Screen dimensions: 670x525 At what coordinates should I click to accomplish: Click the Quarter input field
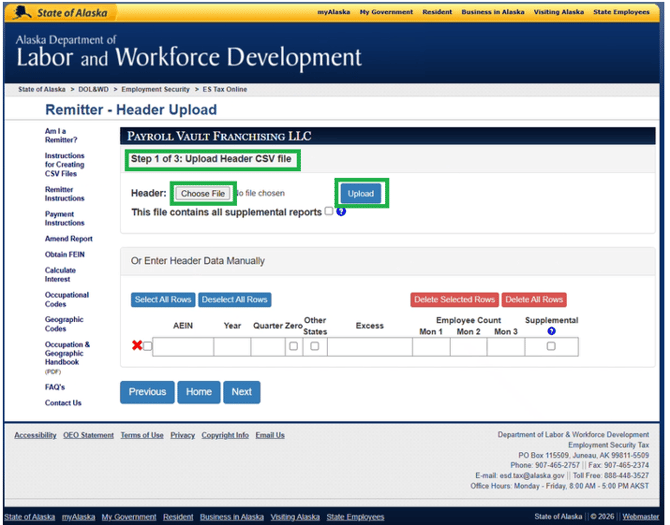point(268,346)
